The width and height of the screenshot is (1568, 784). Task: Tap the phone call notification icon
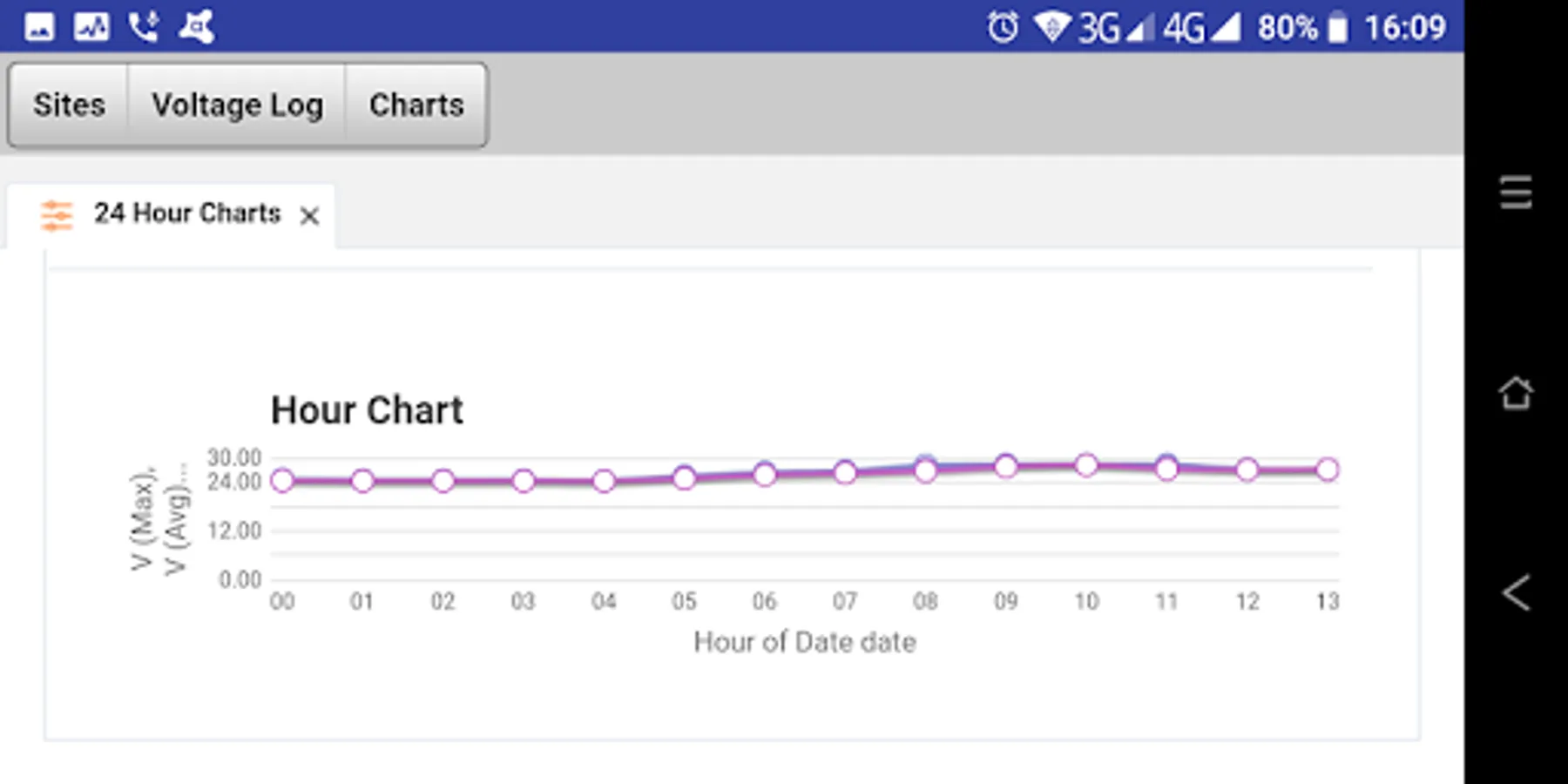click(x=144, y=27)
